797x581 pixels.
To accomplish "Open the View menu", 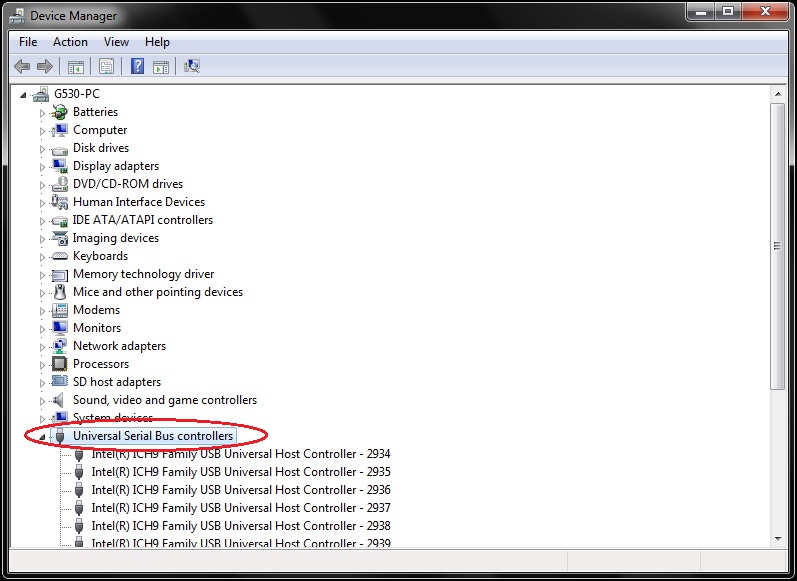I will pyautogui.click(x=116, y=42).
